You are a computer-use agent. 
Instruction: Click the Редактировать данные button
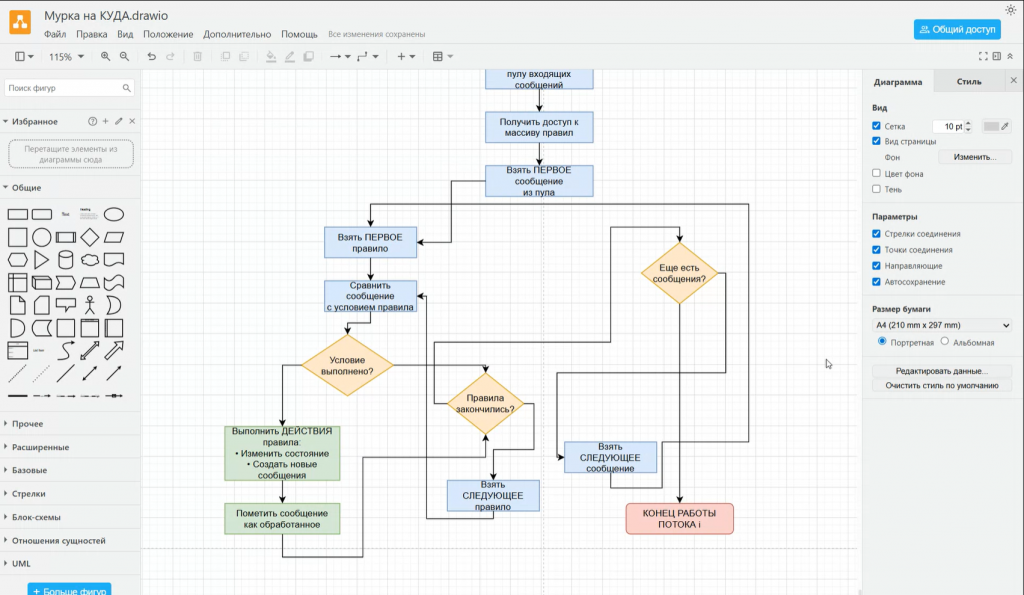click(x=941, y=371)
